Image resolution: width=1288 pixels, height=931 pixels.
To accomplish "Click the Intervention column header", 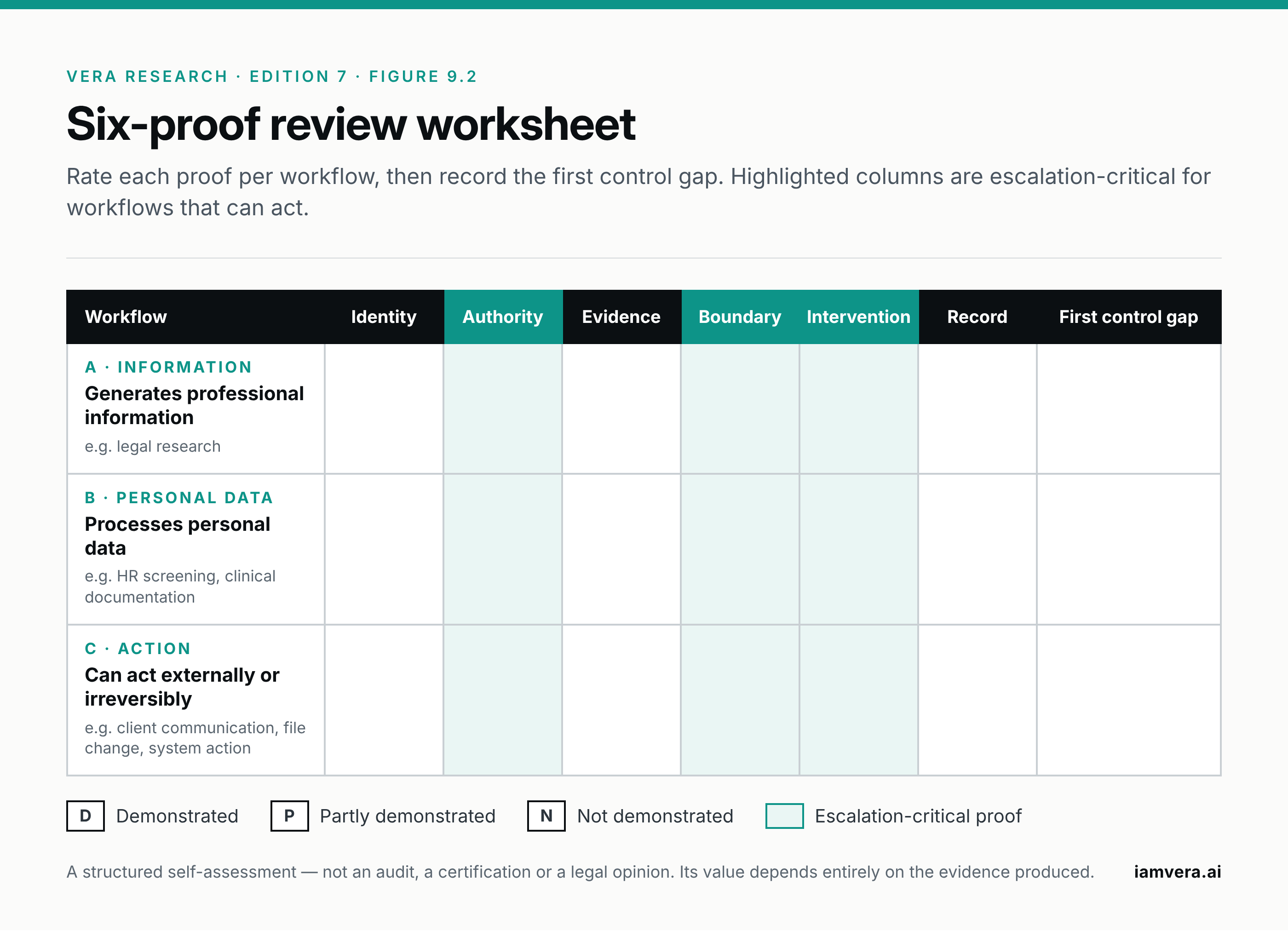I will [x=859, y=316].
